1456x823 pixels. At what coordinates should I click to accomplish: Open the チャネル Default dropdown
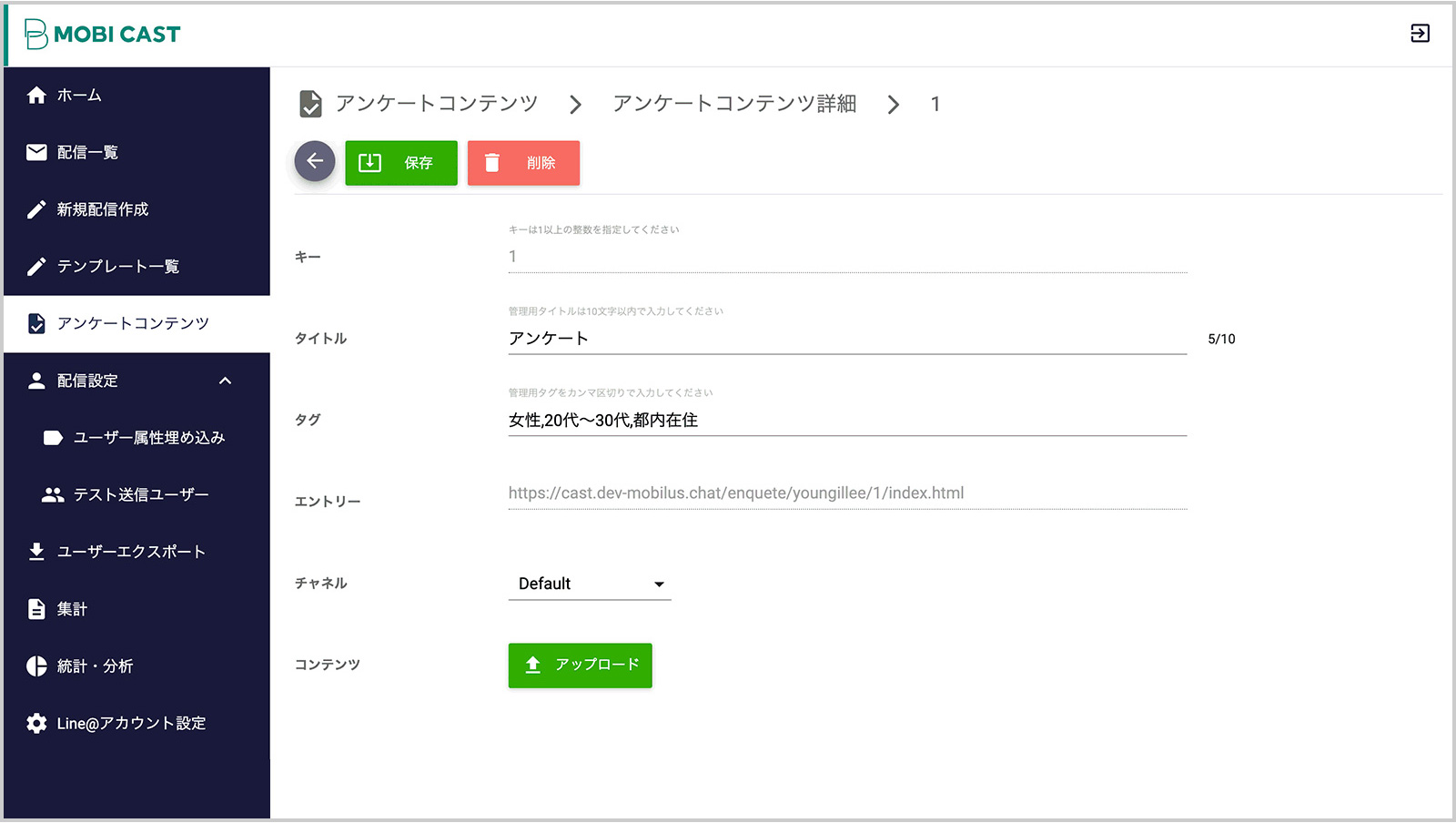click(590, 584)
